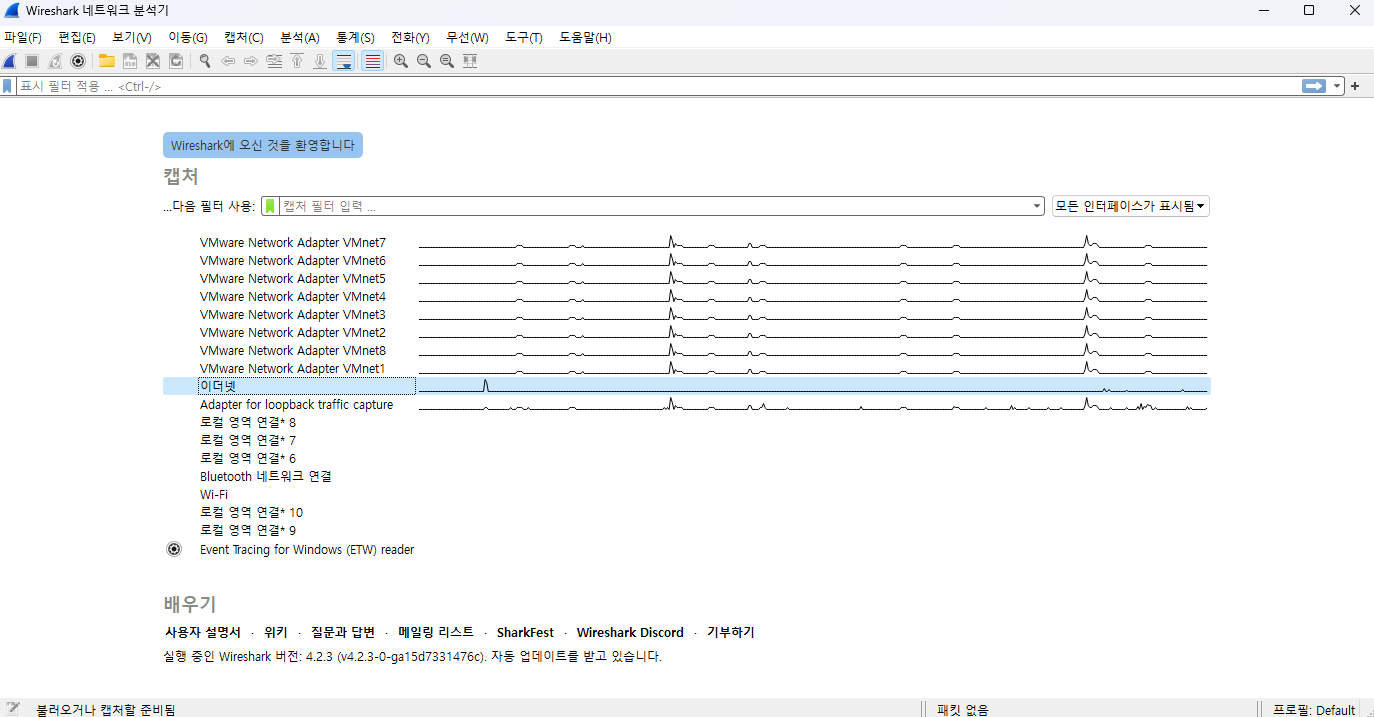Open display filter history dropdown arrow
1374x717 pixels.
pyautogui.click(x=1337, y=86)
